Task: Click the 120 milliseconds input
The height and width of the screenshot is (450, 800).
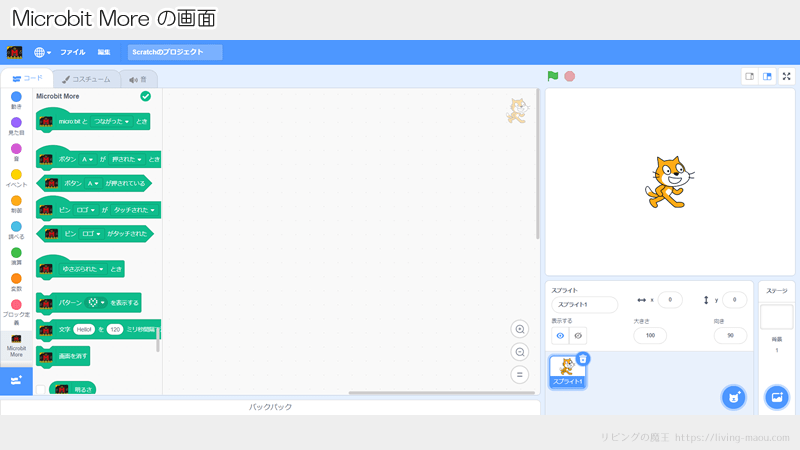Action: pyautogui.click(x=115, y=330)
